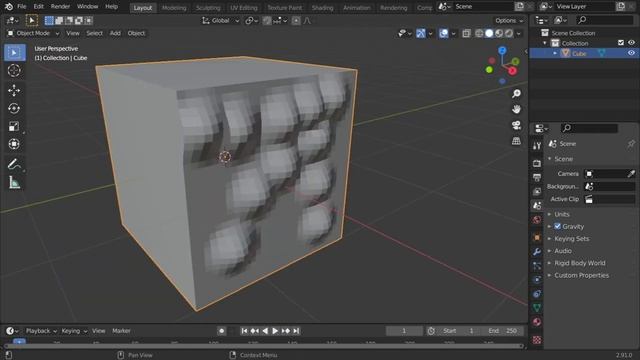Viewport: 640px width, 360px height.
Task: Activate the Transform tool
Action: pyautogui.click(x=14, y=144)
